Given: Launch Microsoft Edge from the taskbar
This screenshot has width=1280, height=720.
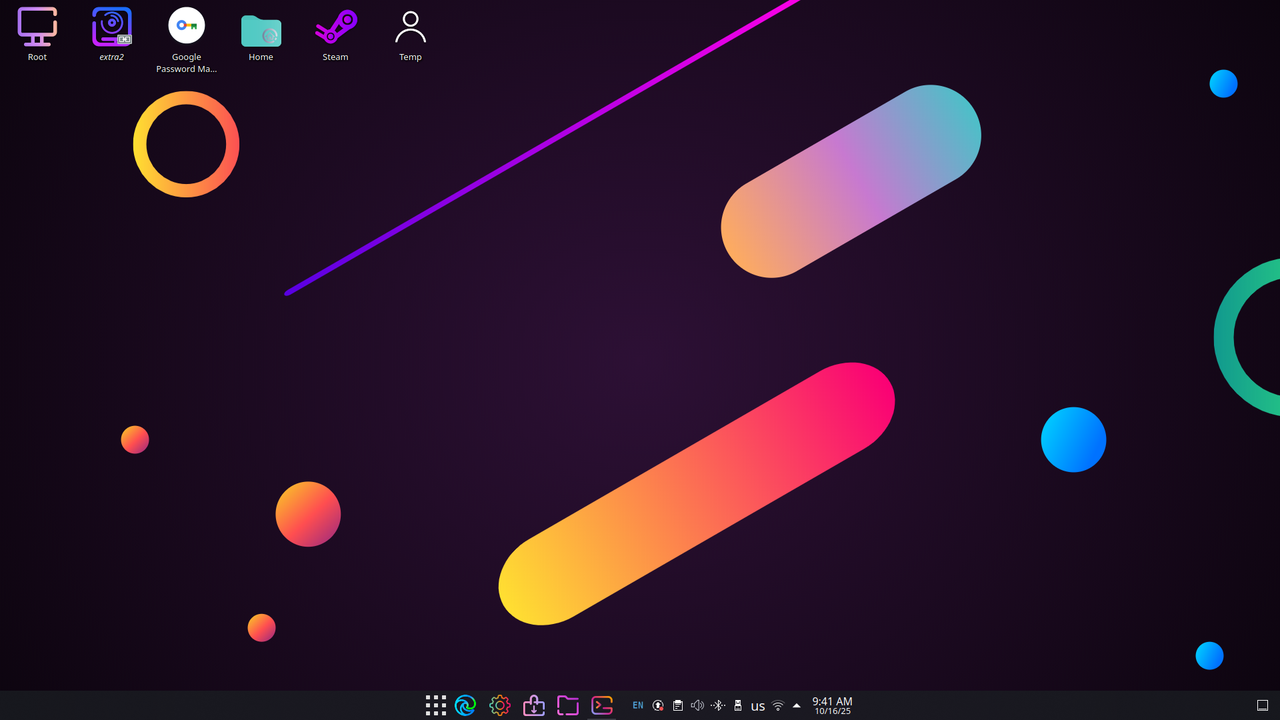Looking at the screenshot, I should click(466, 705).
